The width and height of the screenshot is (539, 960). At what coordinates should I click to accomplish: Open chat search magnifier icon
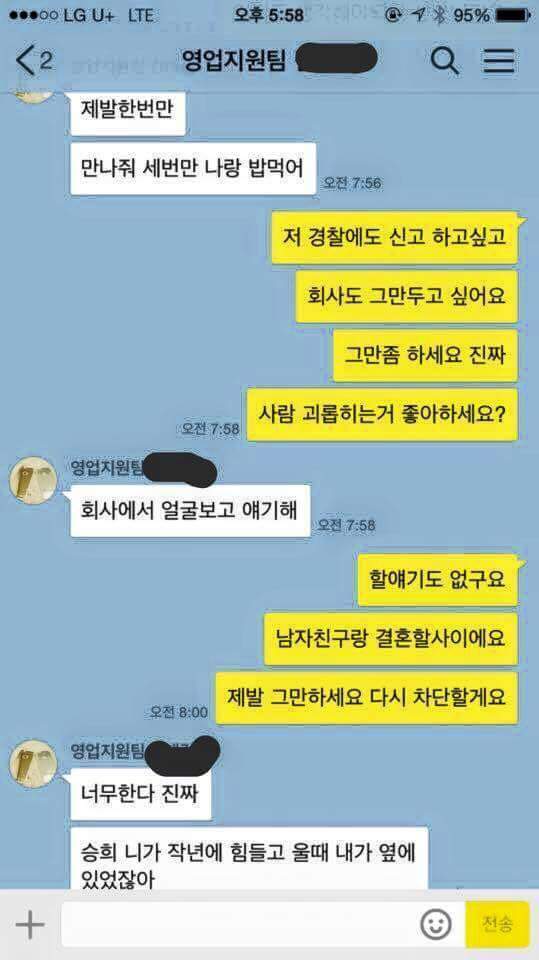point(445,60)
